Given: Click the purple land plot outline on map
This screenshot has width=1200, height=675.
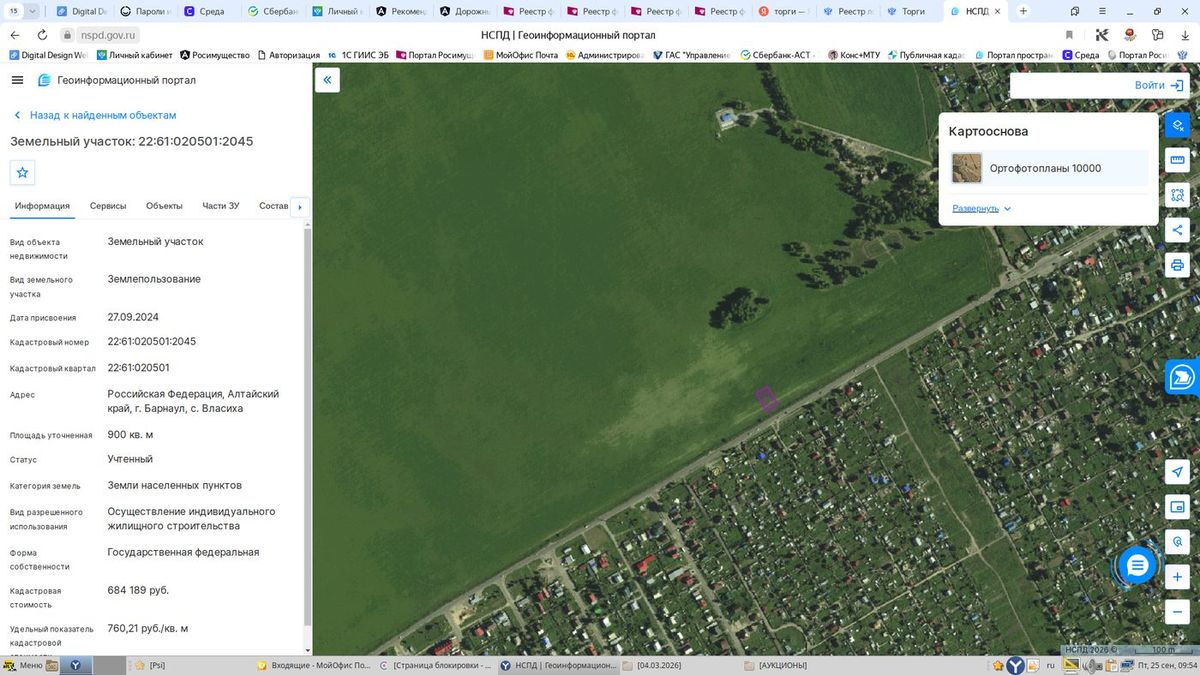Looking at the screenshot, I should 767,399.
